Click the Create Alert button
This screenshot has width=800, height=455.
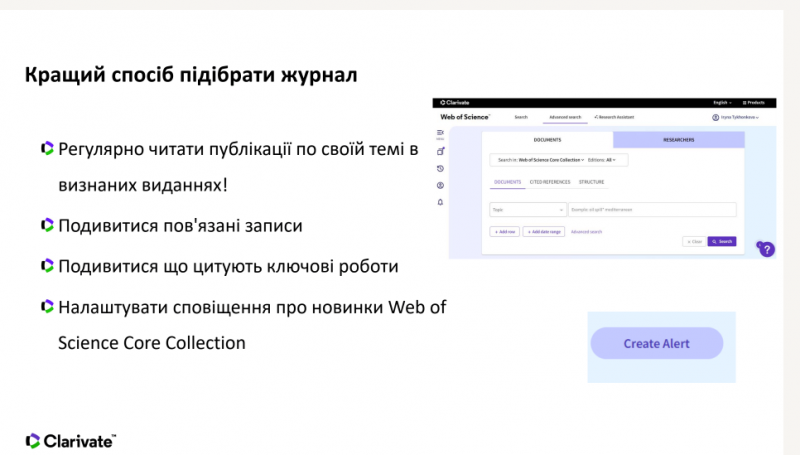pyautogui.click(x=657, y=343)
